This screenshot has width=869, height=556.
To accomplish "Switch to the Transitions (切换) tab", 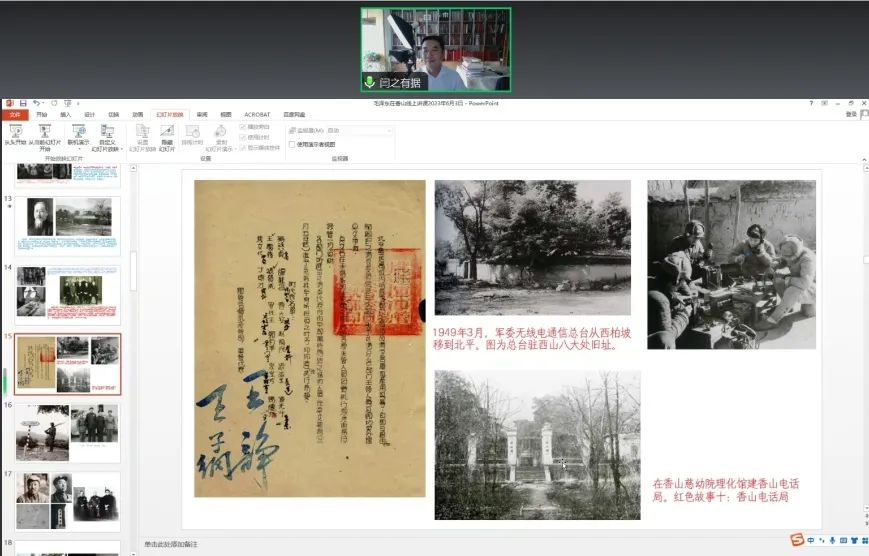I will pyautogui.click(x=114, y=115).
